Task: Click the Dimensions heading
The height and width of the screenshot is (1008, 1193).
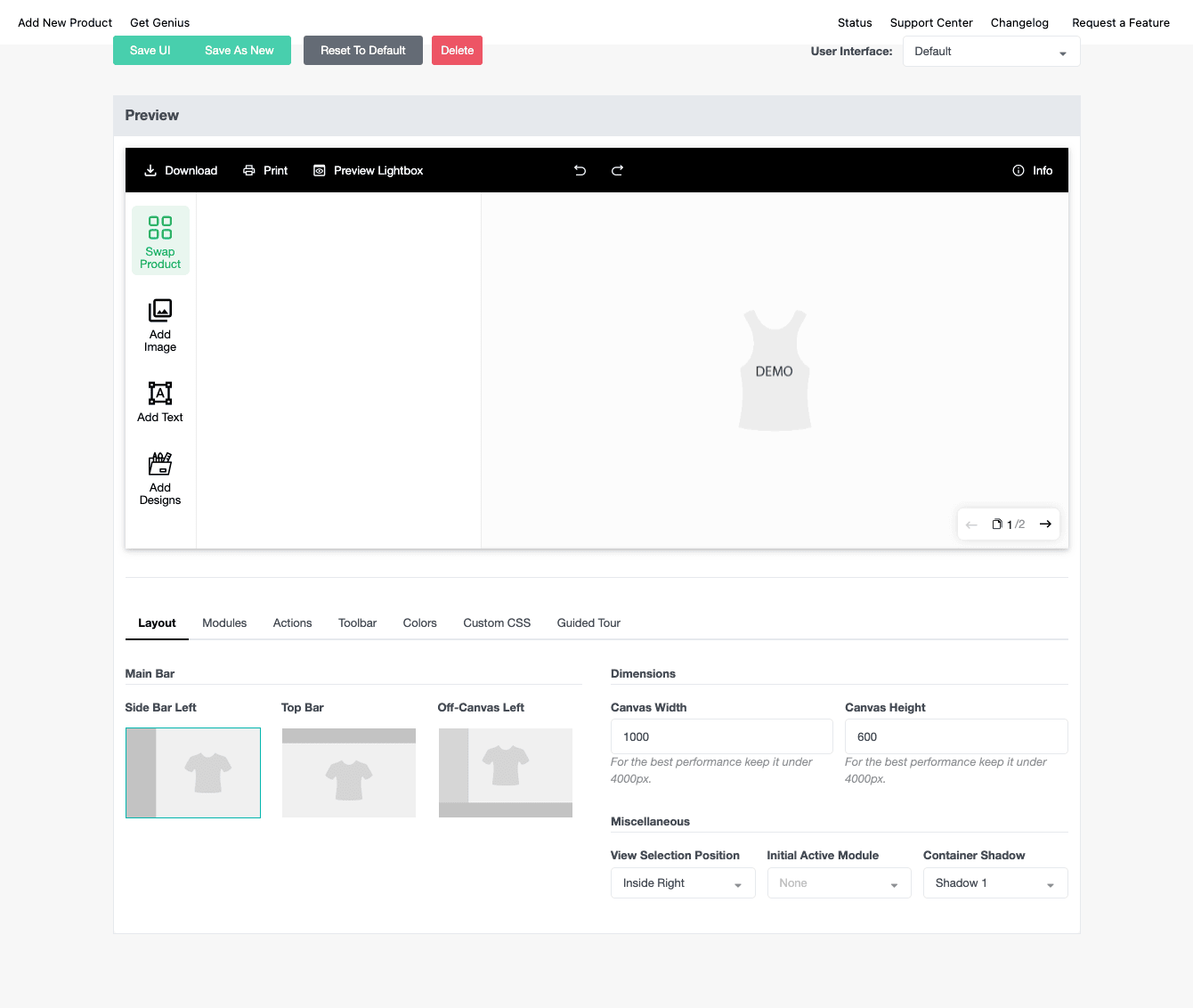Action: click(x=643, y=674)
